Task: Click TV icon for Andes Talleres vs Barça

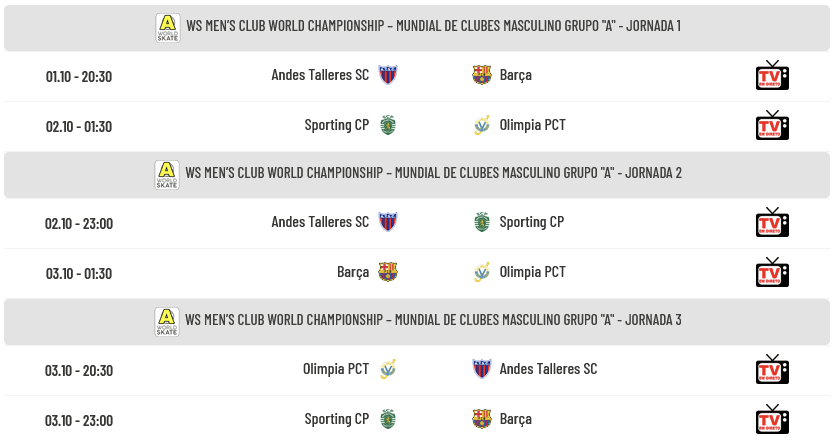Action: (x=771, y=76)
